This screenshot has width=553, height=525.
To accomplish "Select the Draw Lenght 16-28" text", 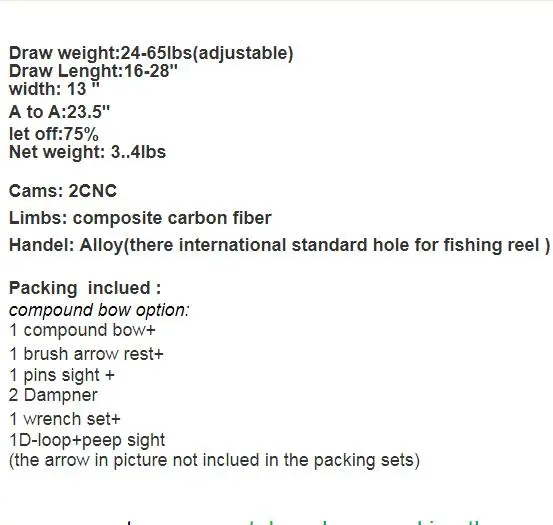I will 93,71.
